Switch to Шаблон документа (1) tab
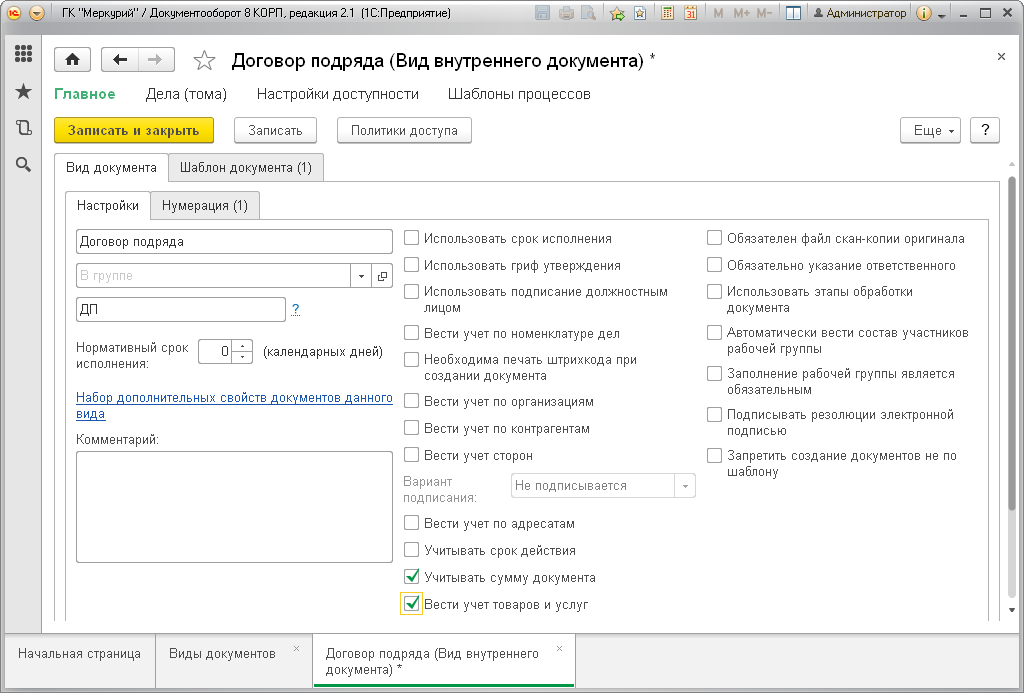Image resolution: width=1024 pixels, height=693 pixels. [246, 167]
